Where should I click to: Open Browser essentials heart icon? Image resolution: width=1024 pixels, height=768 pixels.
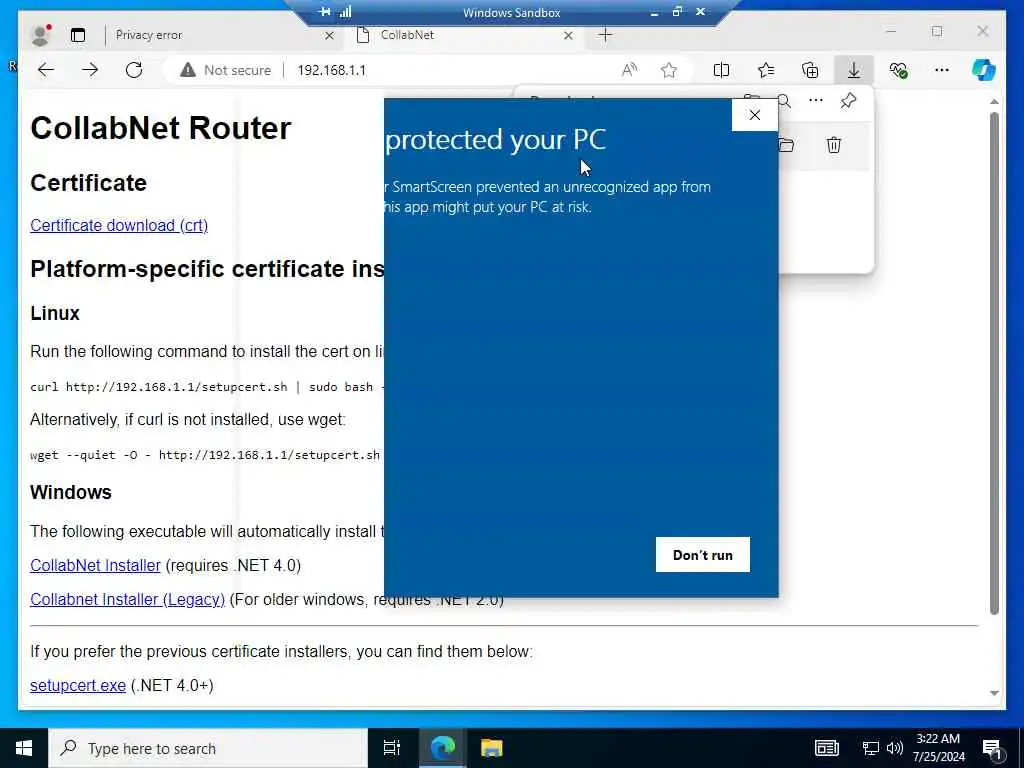[x=899, y=70]
